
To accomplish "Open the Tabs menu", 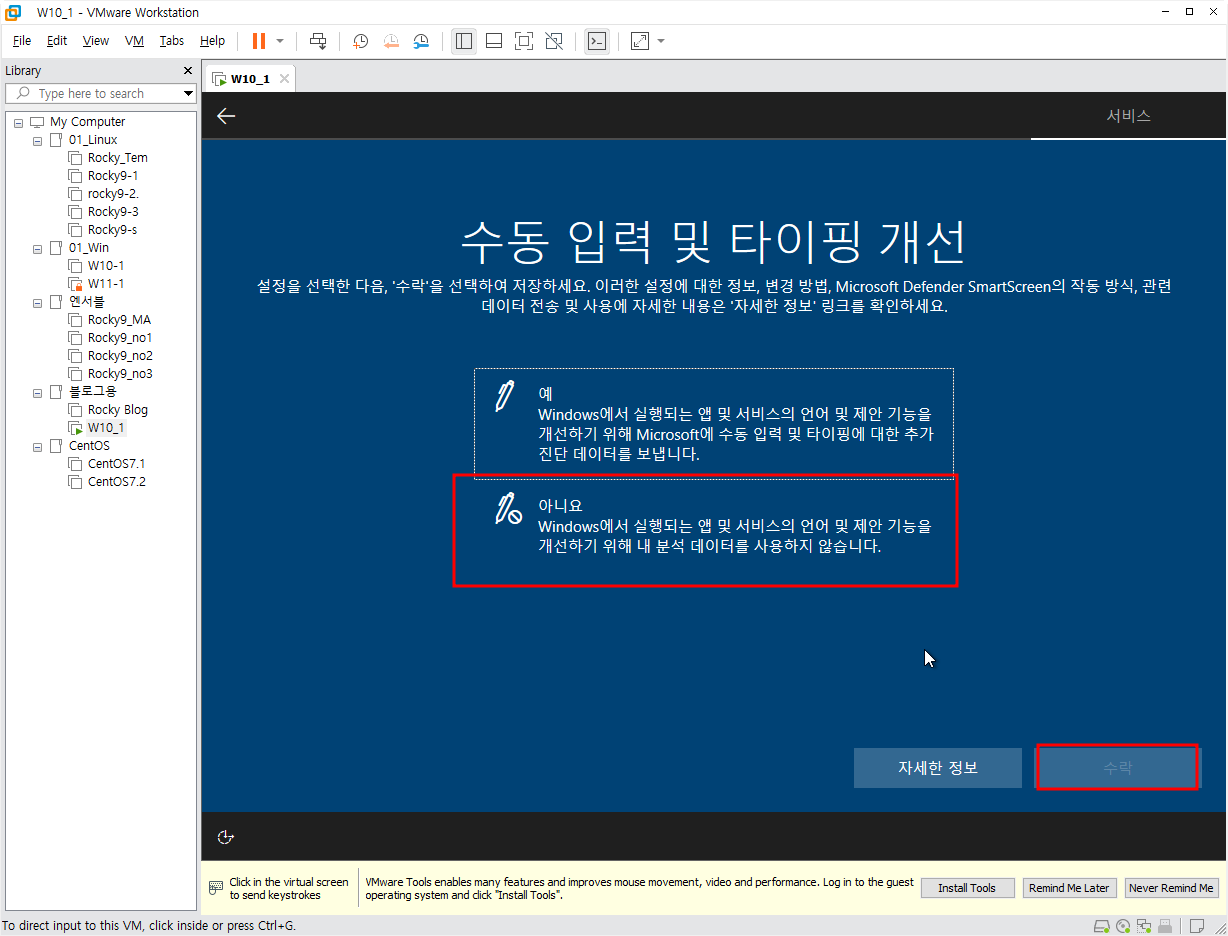I will pyautogui.click(x=172, y=41).
